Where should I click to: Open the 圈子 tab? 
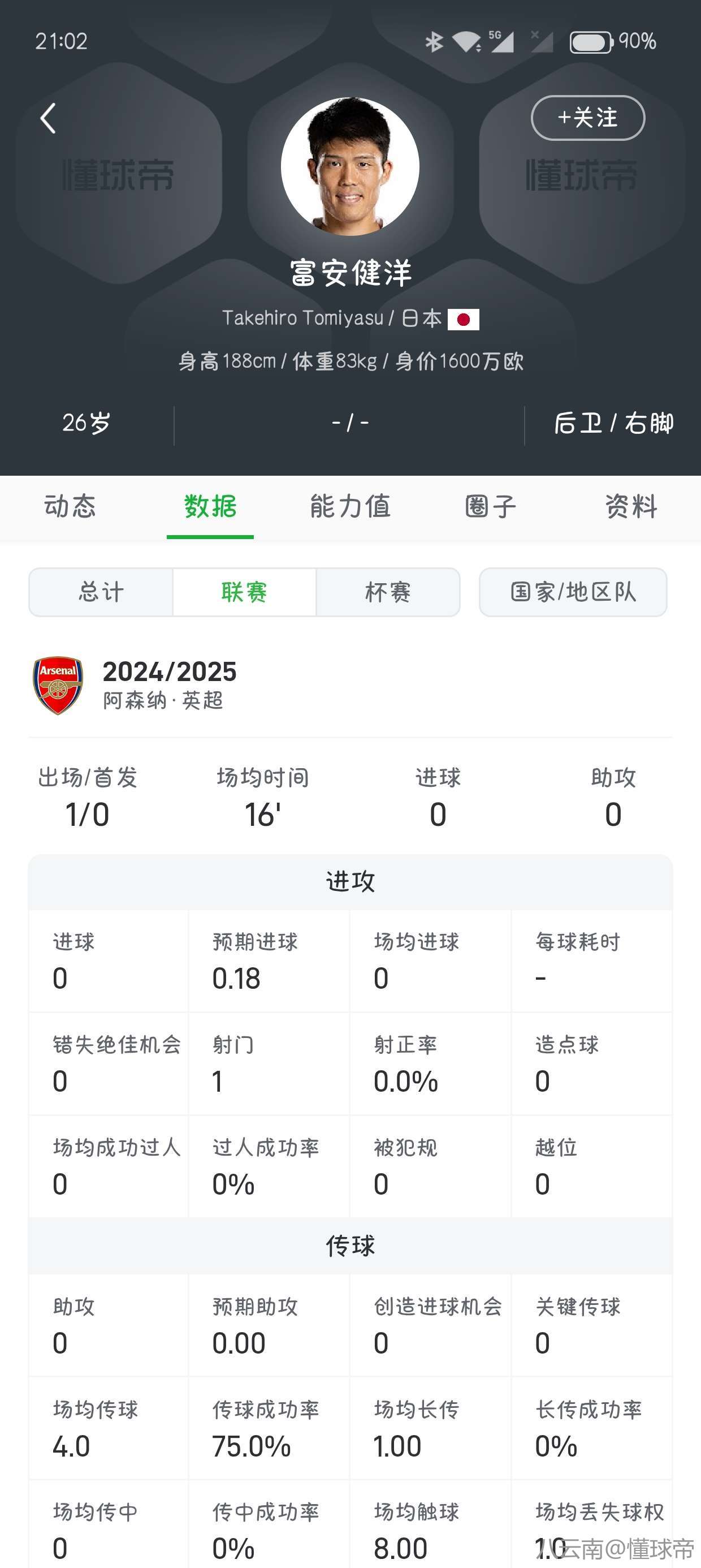coord(491,506)
